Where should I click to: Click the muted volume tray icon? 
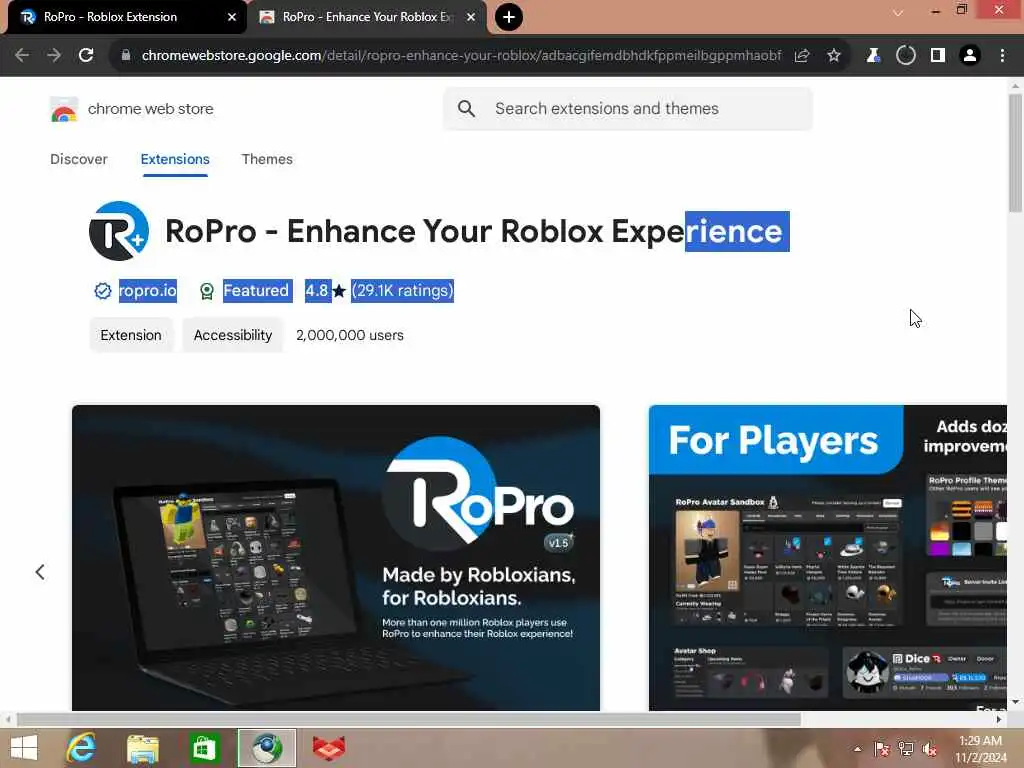(x=930, y=749)
